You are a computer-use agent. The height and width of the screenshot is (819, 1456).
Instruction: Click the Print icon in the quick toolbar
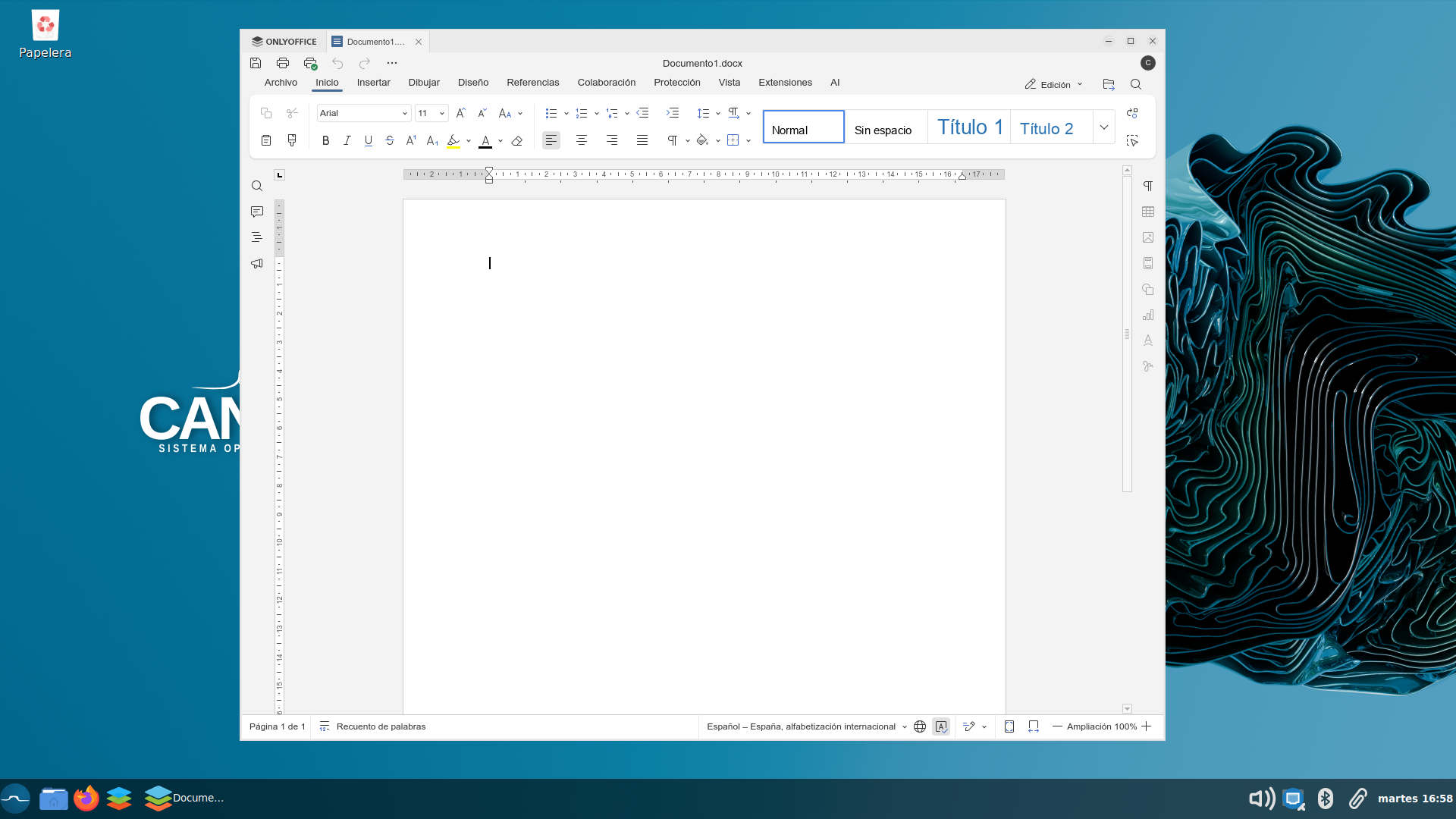click(283, 63)
